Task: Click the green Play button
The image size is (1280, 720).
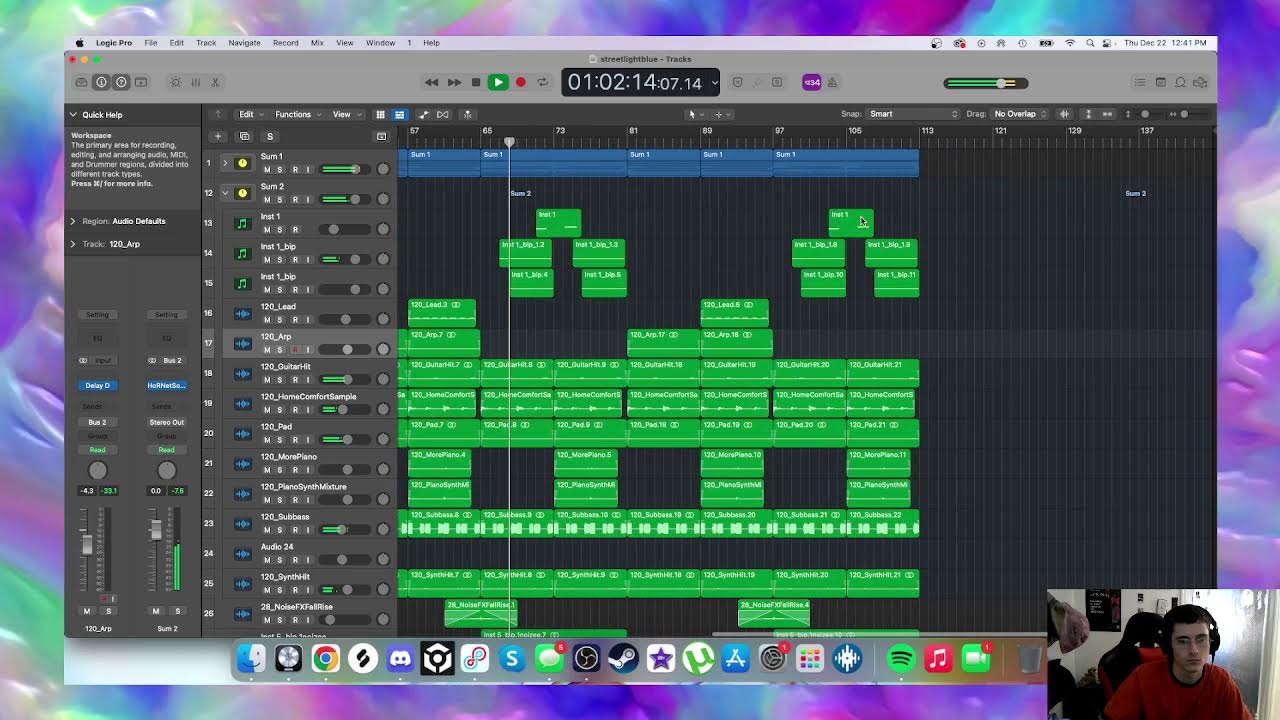Action: click(497, 82)
